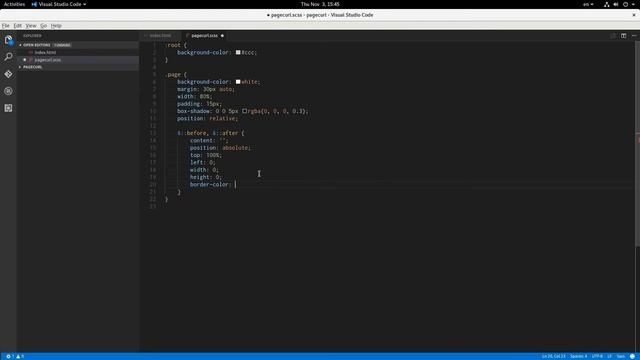Open the volume icon in top bar
This screenshot has height=360, width=640.
(616, 4)
